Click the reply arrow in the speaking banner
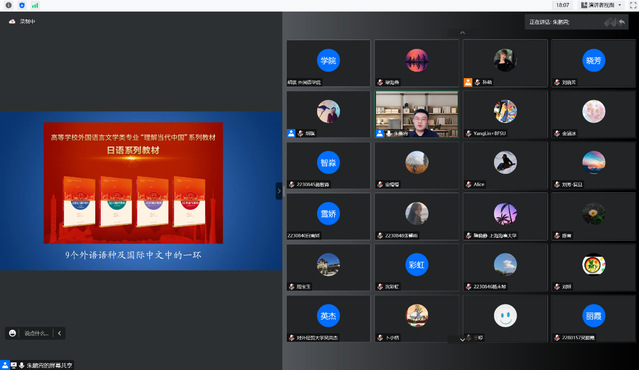 pyautogui.click(x=621, y=22)
